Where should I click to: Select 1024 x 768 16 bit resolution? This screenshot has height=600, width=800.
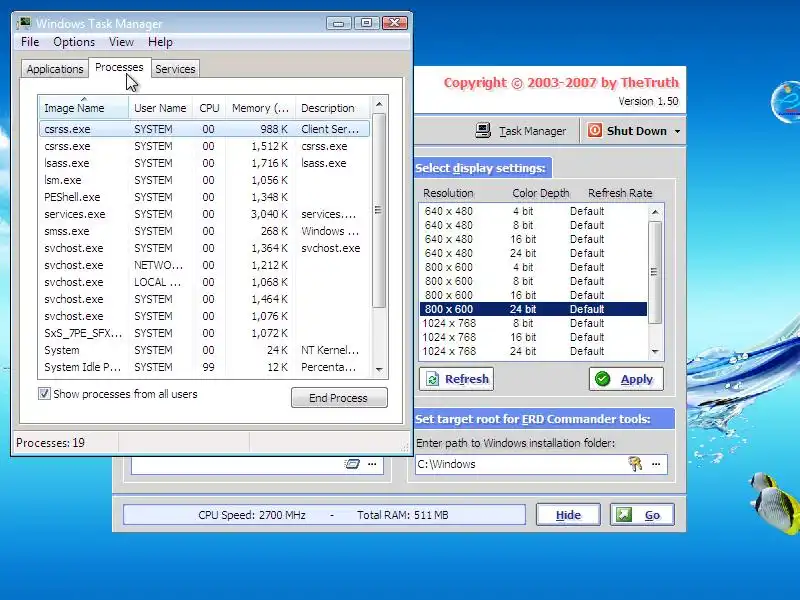tap(534, 337)
